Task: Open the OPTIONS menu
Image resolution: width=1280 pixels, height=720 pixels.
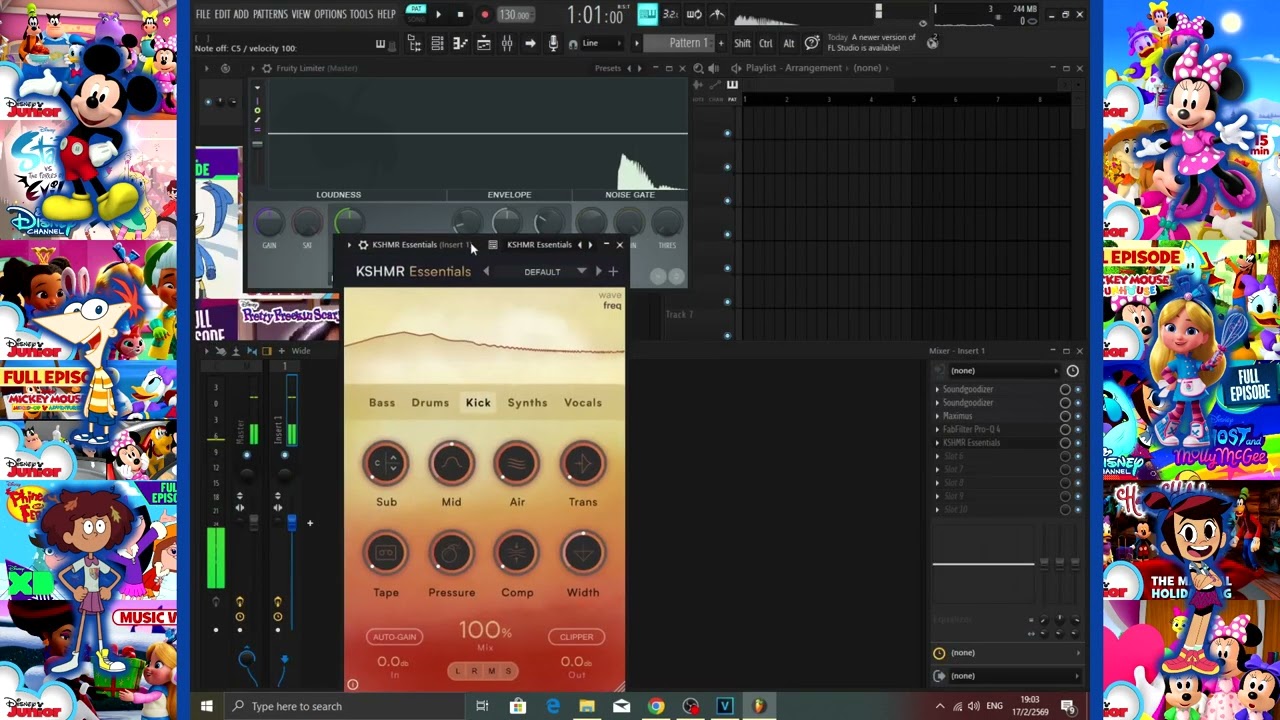Action: pos(330,14)
